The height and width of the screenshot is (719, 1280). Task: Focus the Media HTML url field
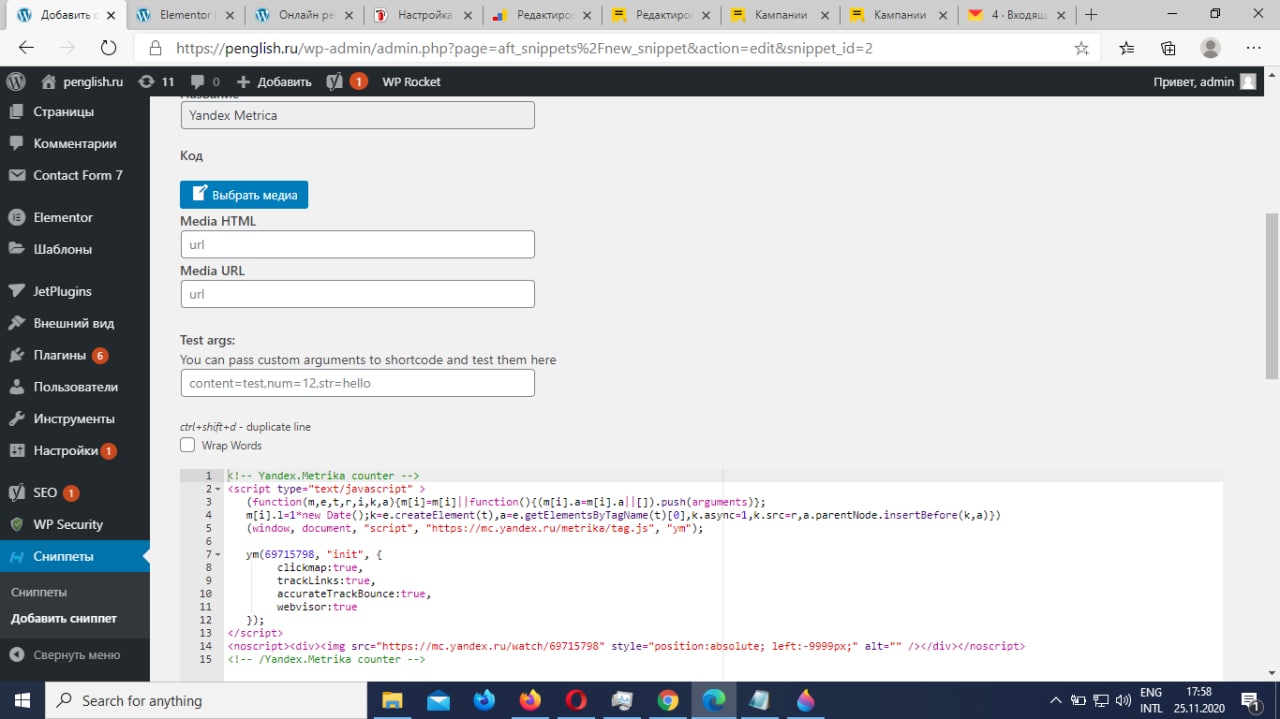pos(357,244)
